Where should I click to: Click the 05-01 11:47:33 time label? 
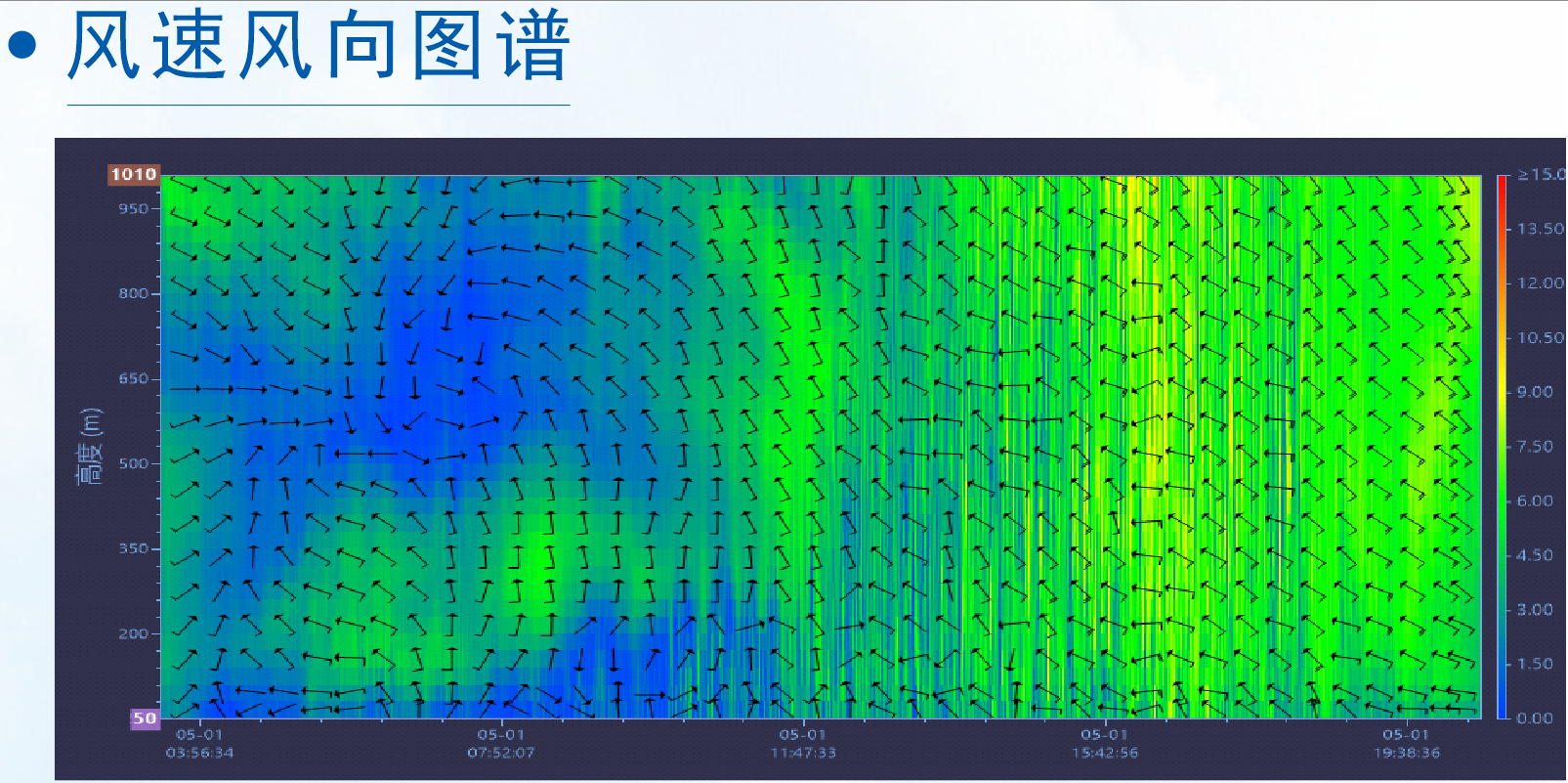[803, 743]
